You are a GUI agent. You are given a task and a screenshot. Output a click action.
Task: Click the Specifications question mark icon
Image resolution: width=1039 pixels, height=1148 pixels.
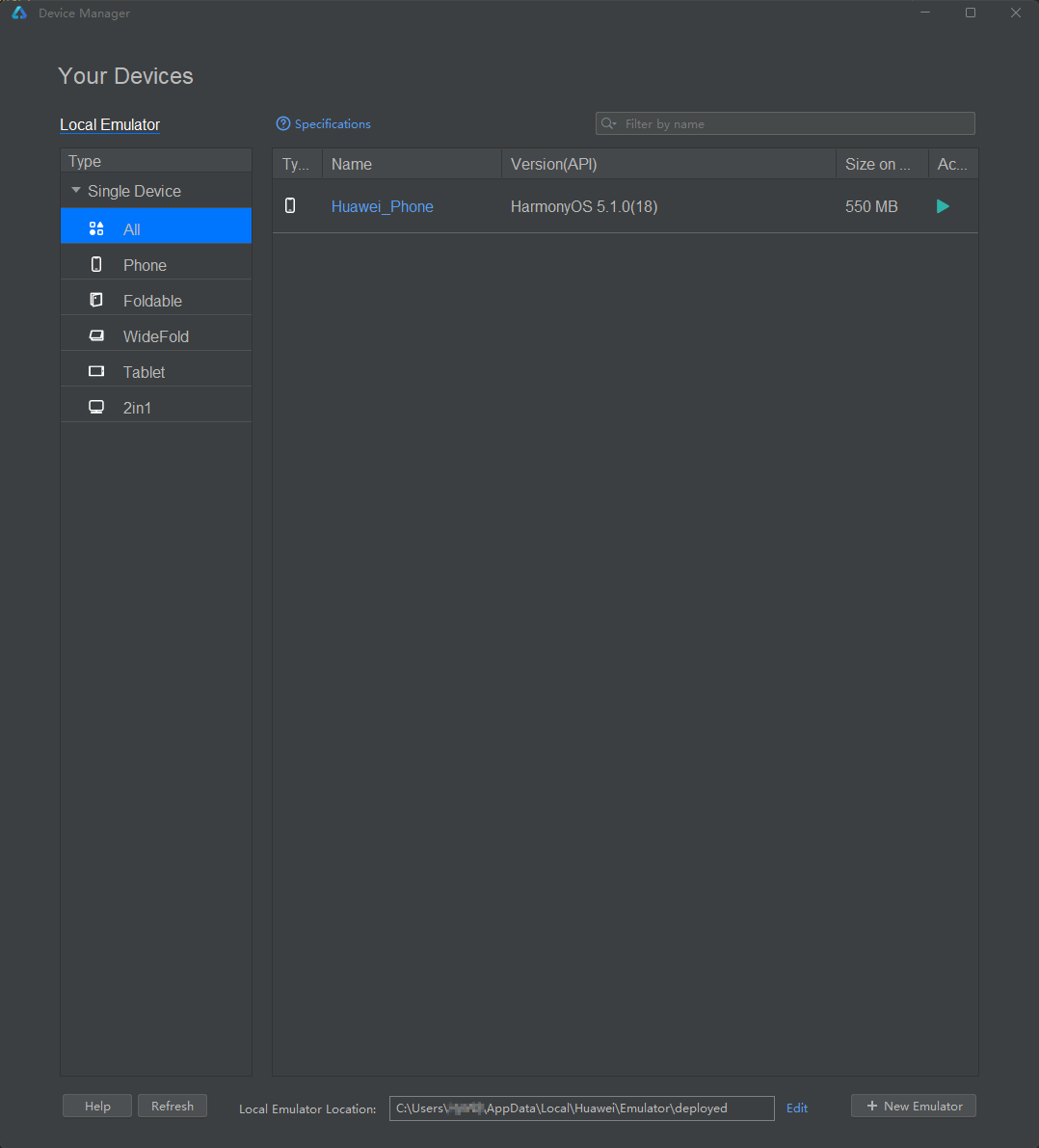(x=282, y=123)
